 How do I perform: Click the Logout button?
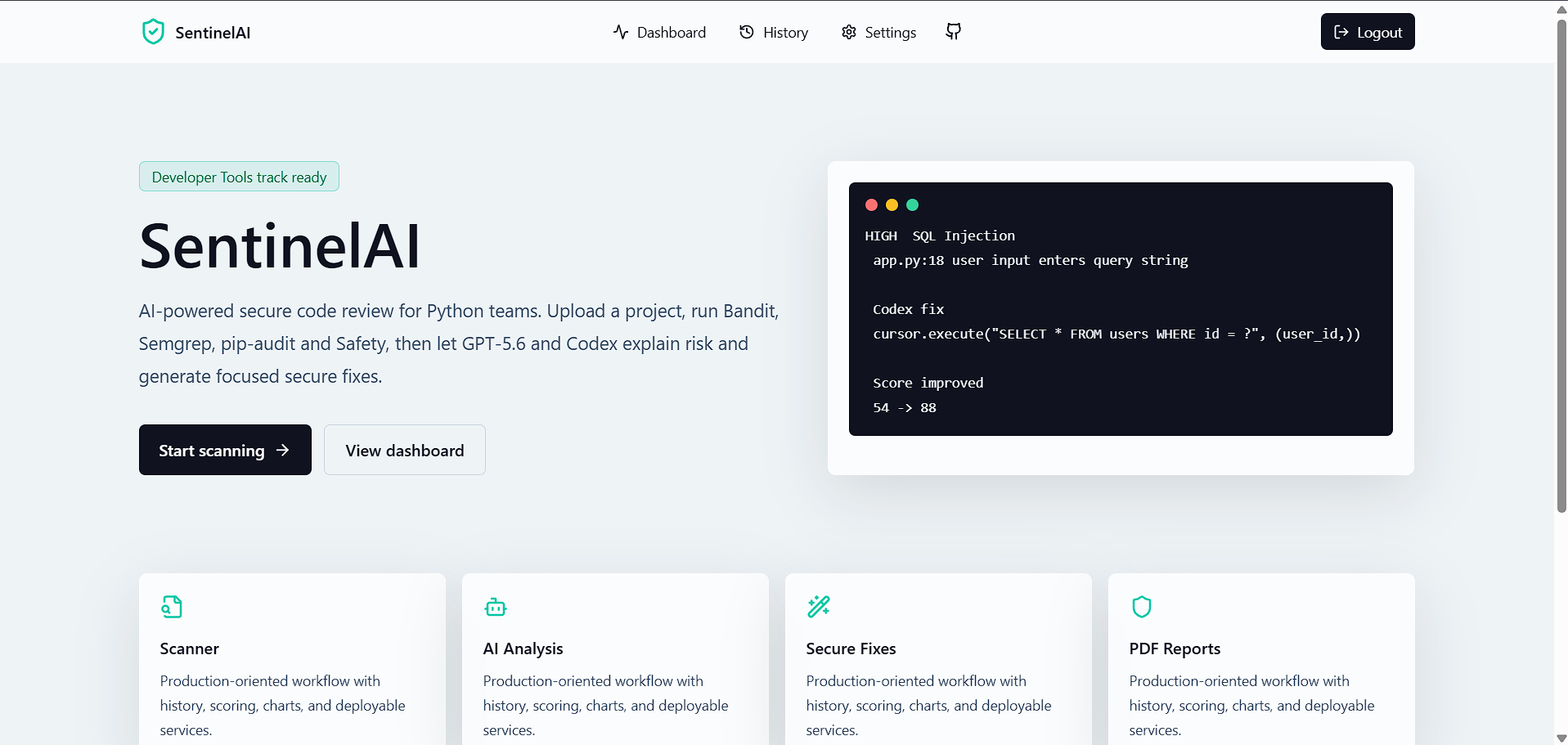[1368, 32]
